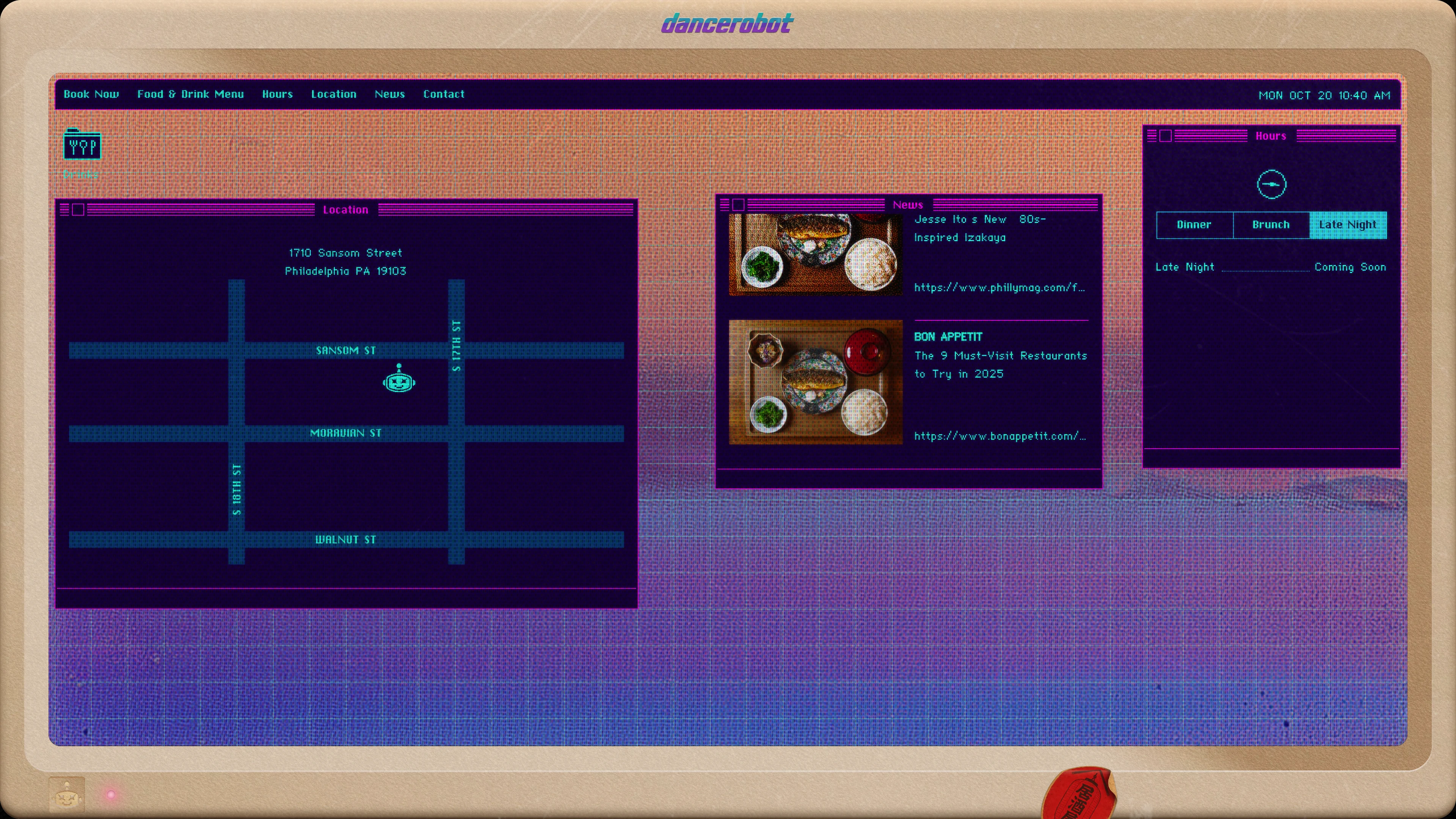
Task: Click the title bar box on the News window
Action: pos(738,205)
